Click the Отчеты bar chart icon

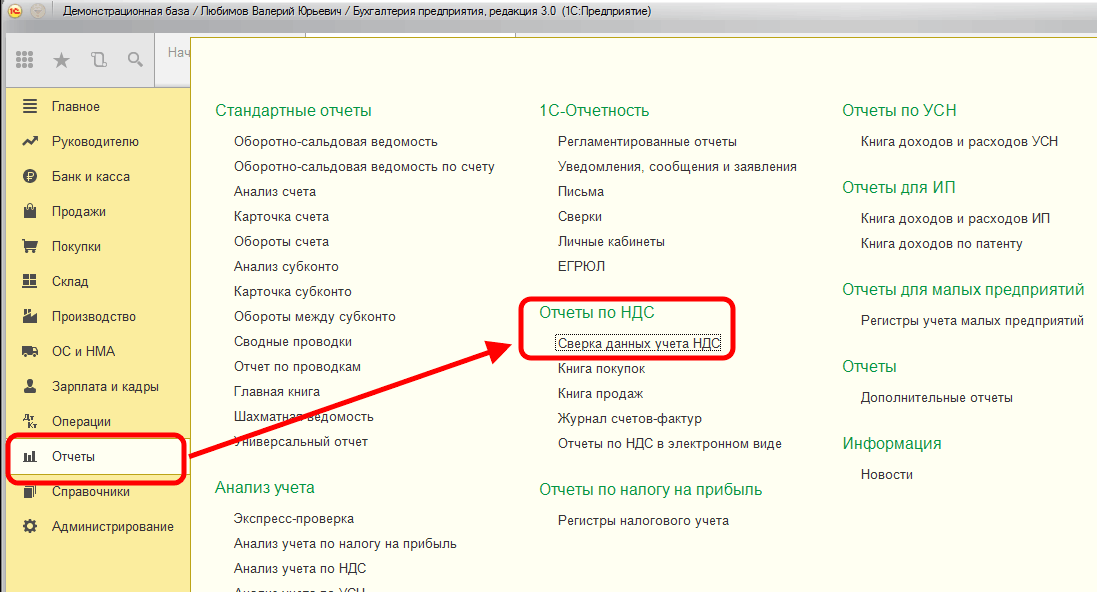point(29,457)
